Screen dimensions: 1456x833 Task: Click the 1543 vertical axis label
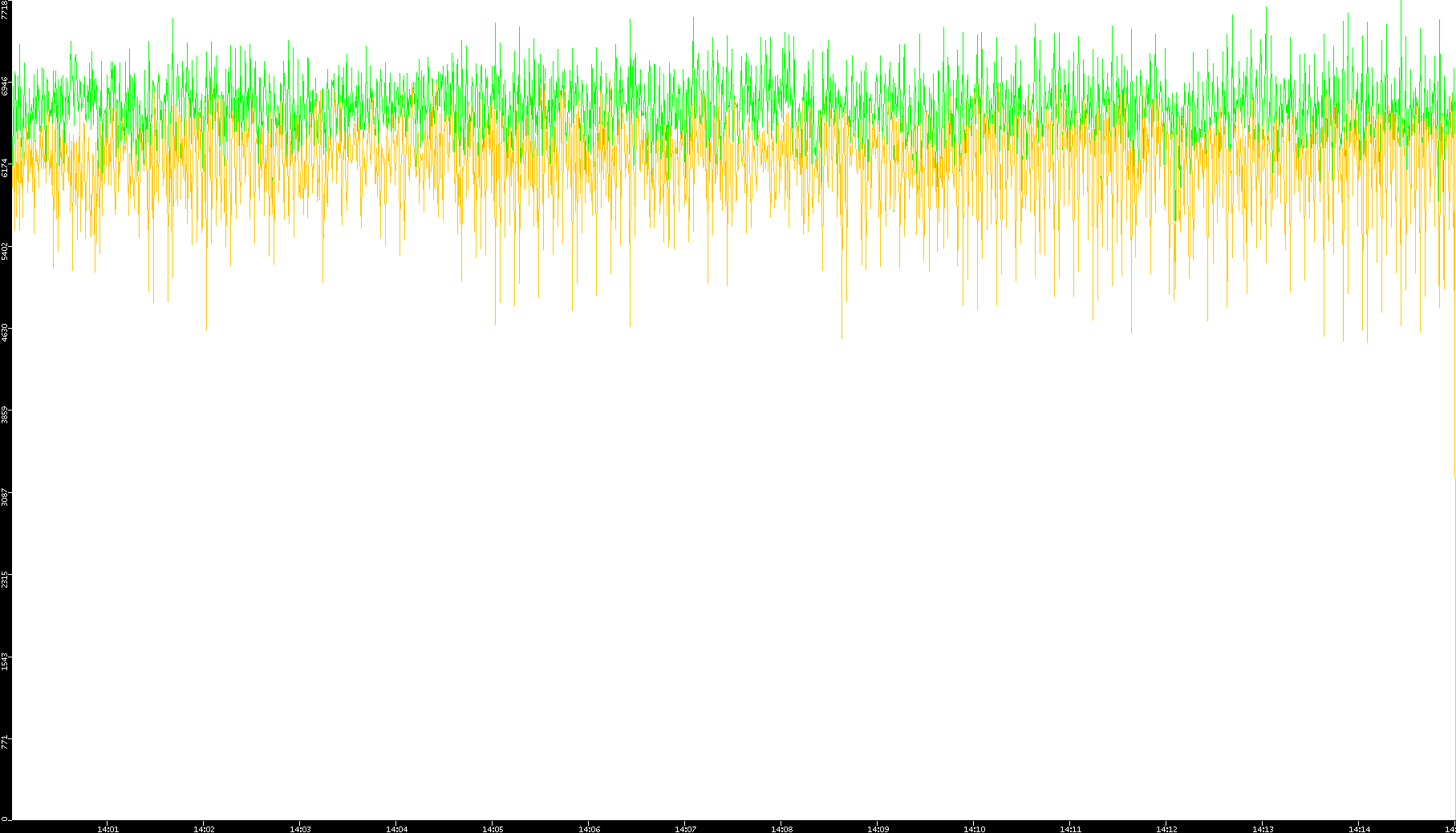[5, 662]
